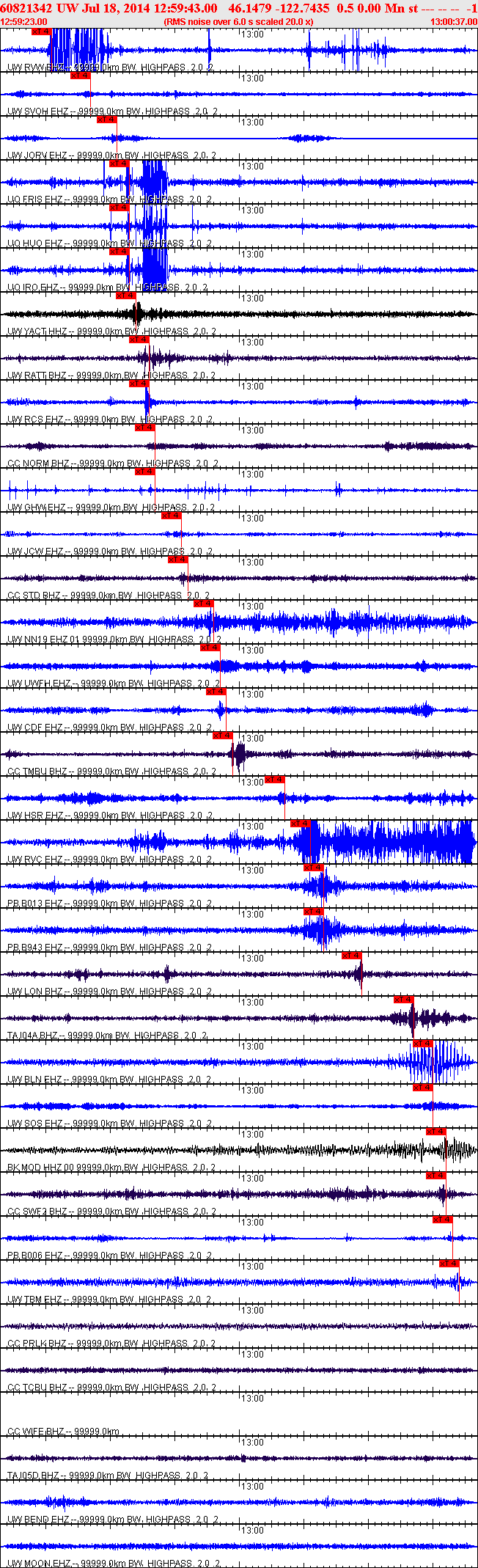Image resolution: width=478 pixels, height=1568 pixels.
Task: Select the red pick flag on the LON trace
Action: coord(352,956)
